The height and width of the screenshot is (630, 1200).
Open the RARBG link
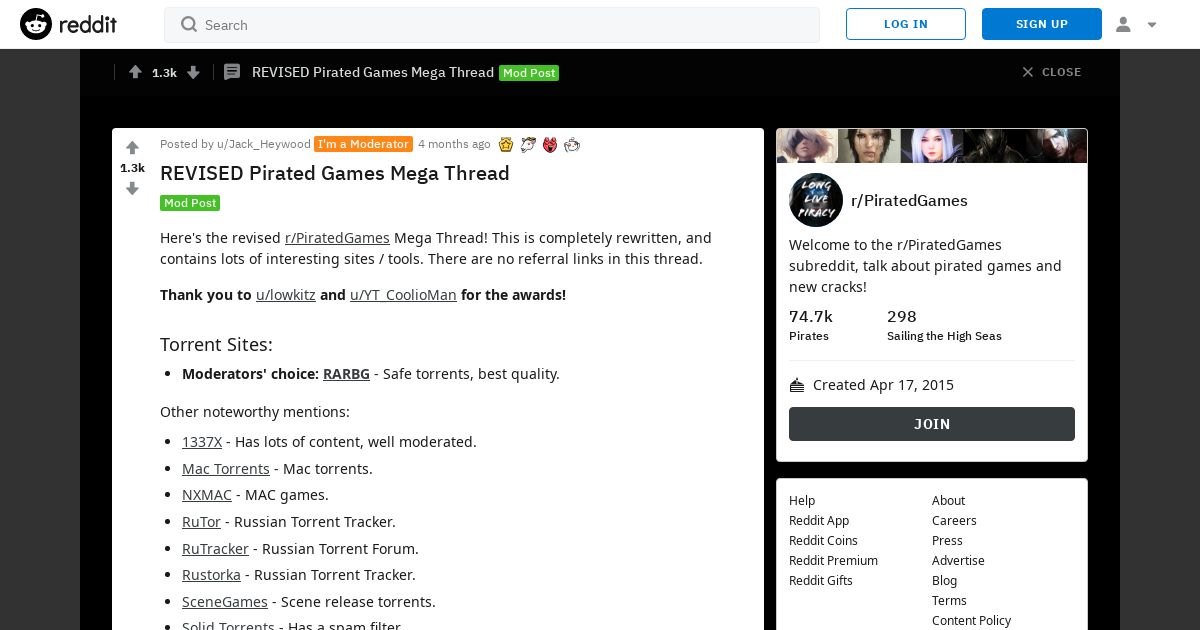pos(346,374)
